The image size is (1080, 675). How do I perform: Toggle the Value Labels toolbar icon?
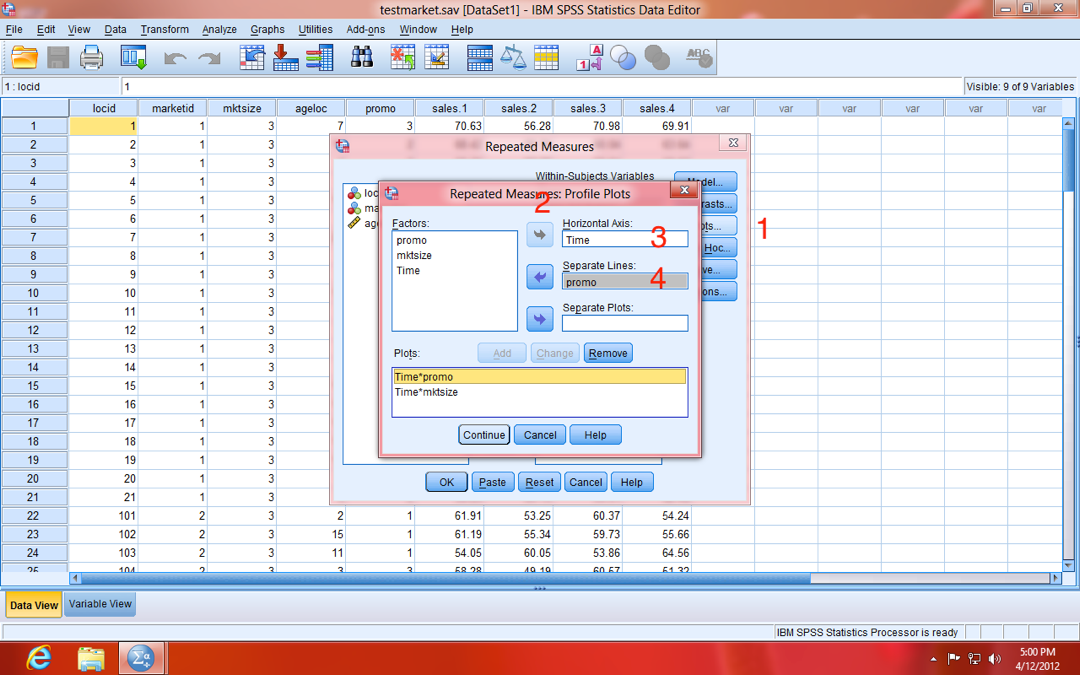coord(590,58)
